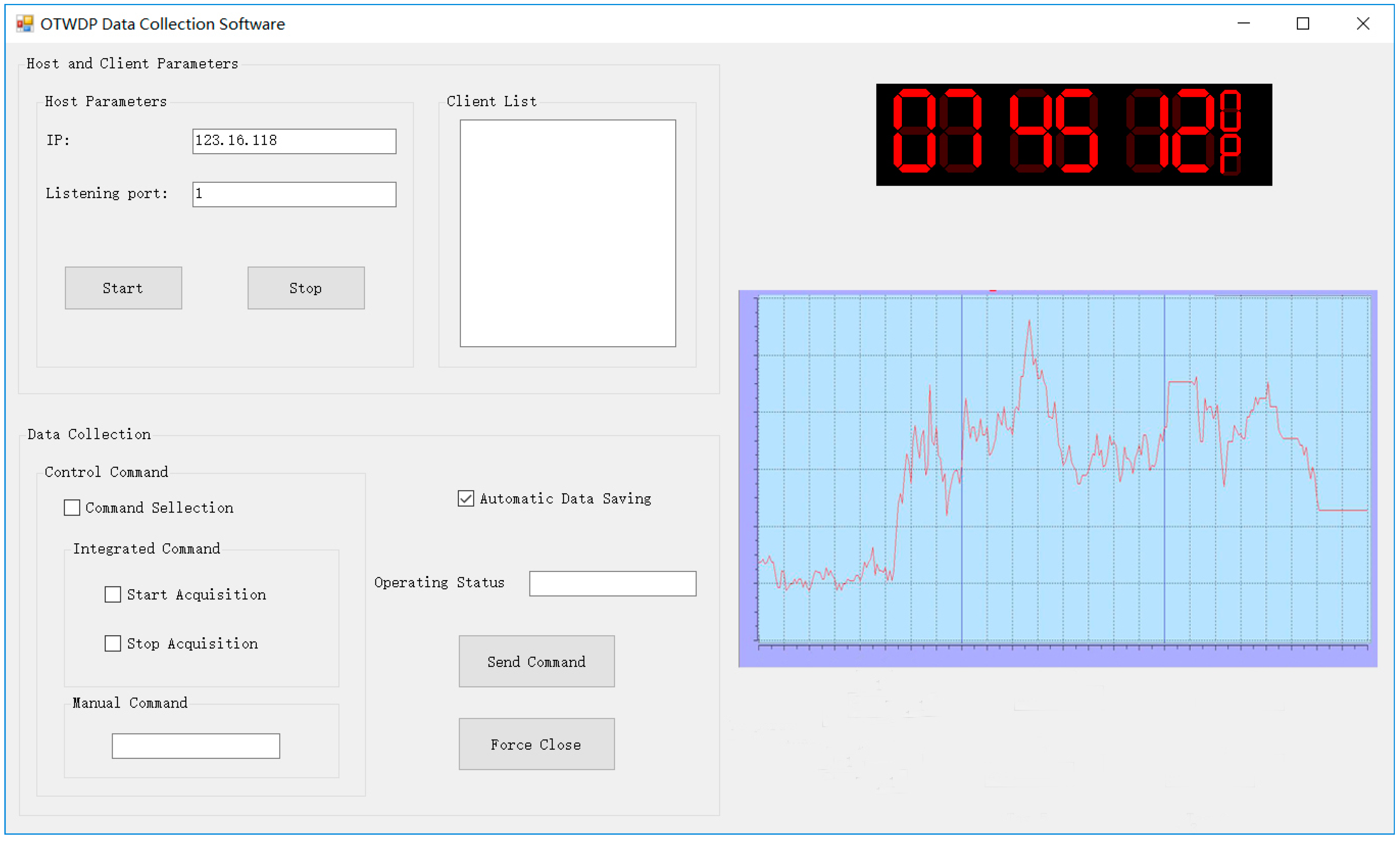Enable the Command Sellection checkbox
1400x841 pixels.
pyautogui.click(x=72, y=508)
